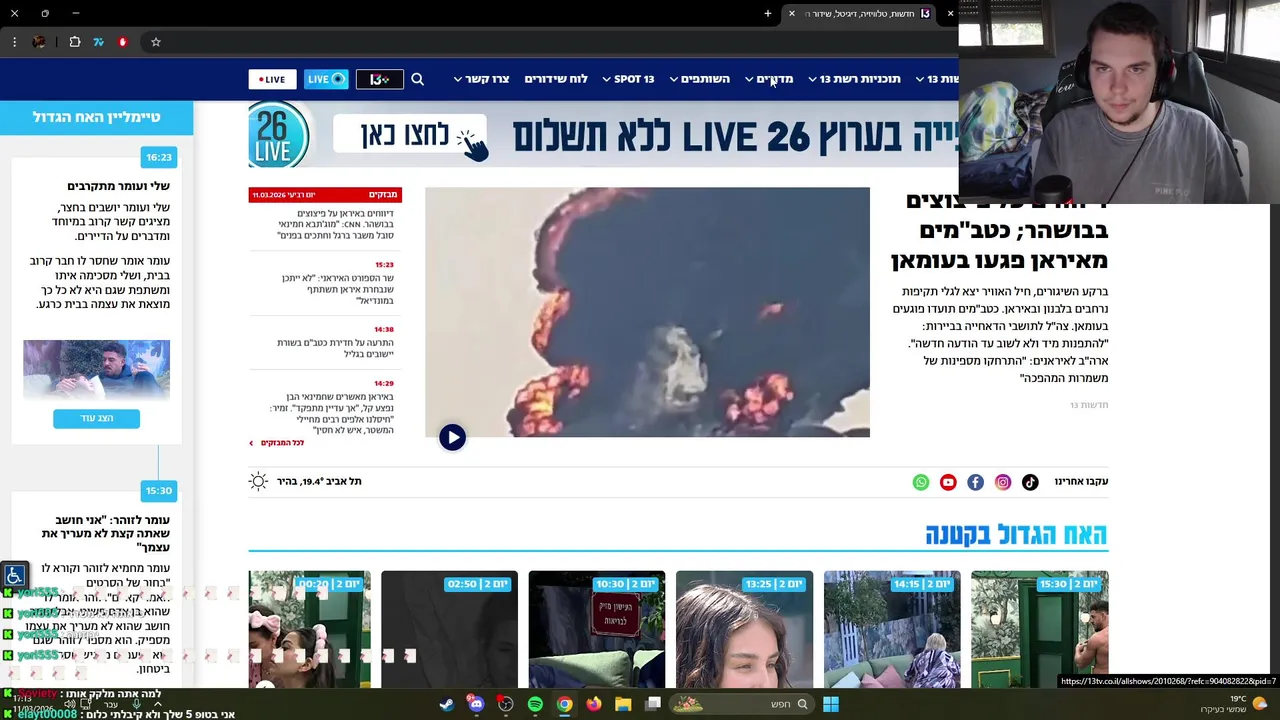This screenshot has height=720, width=1280.
Task: Open the TikTok follow icon
Action: pyautogui.click(x=1030, y=482)
